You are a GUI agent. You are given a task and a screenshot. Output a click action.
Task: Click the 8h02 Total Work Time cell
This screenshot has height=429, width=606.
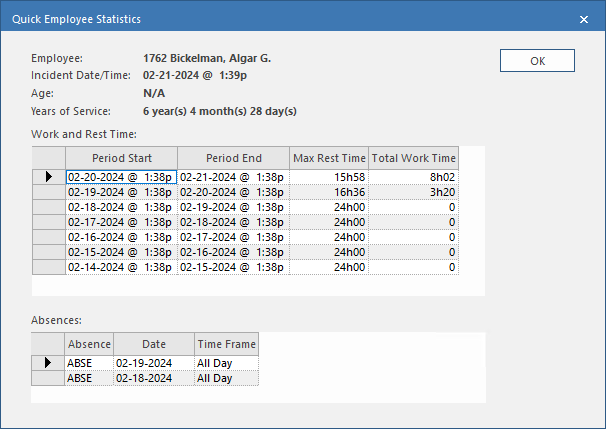coord(414,177)
